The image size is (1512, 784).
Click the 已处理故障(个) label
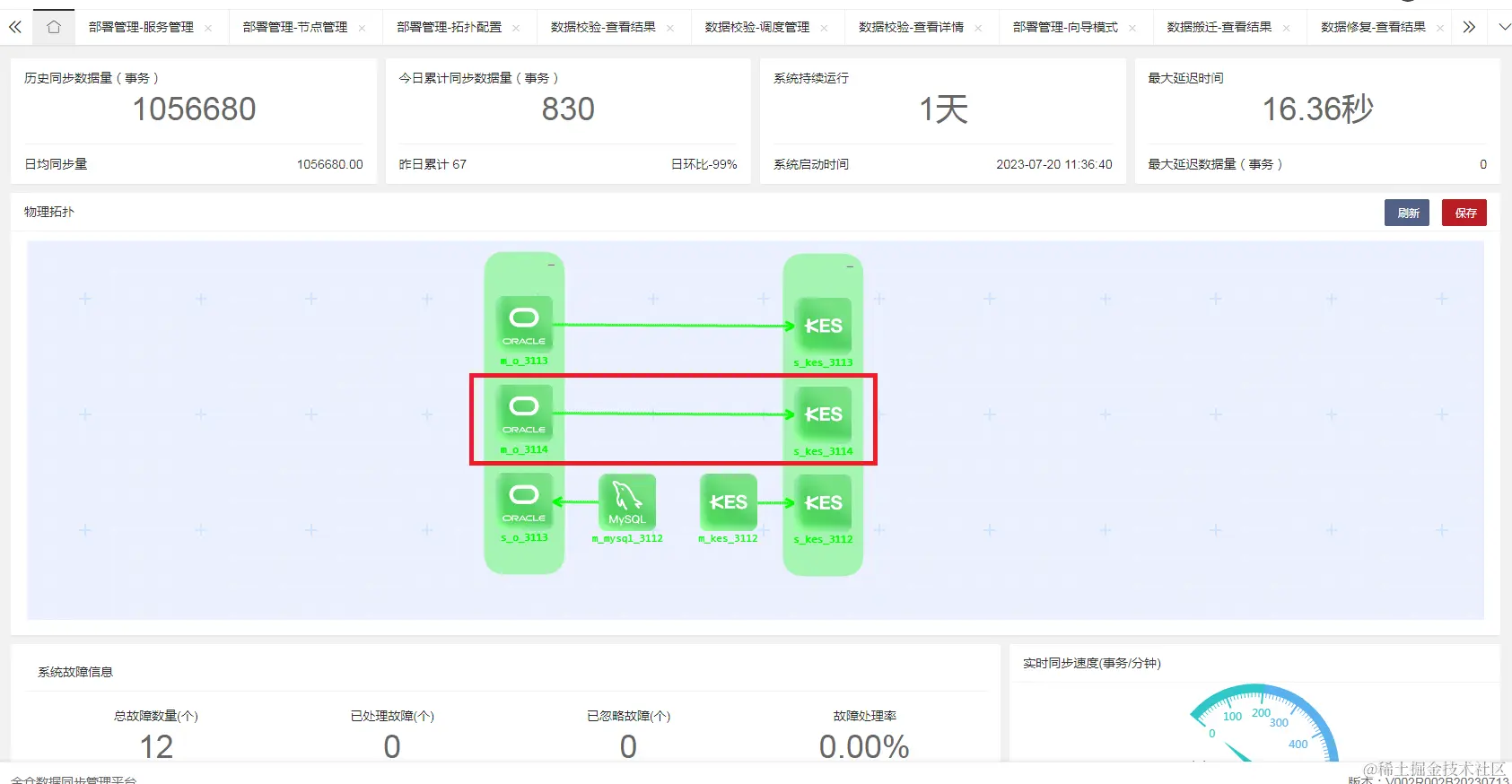coord(392,716)
